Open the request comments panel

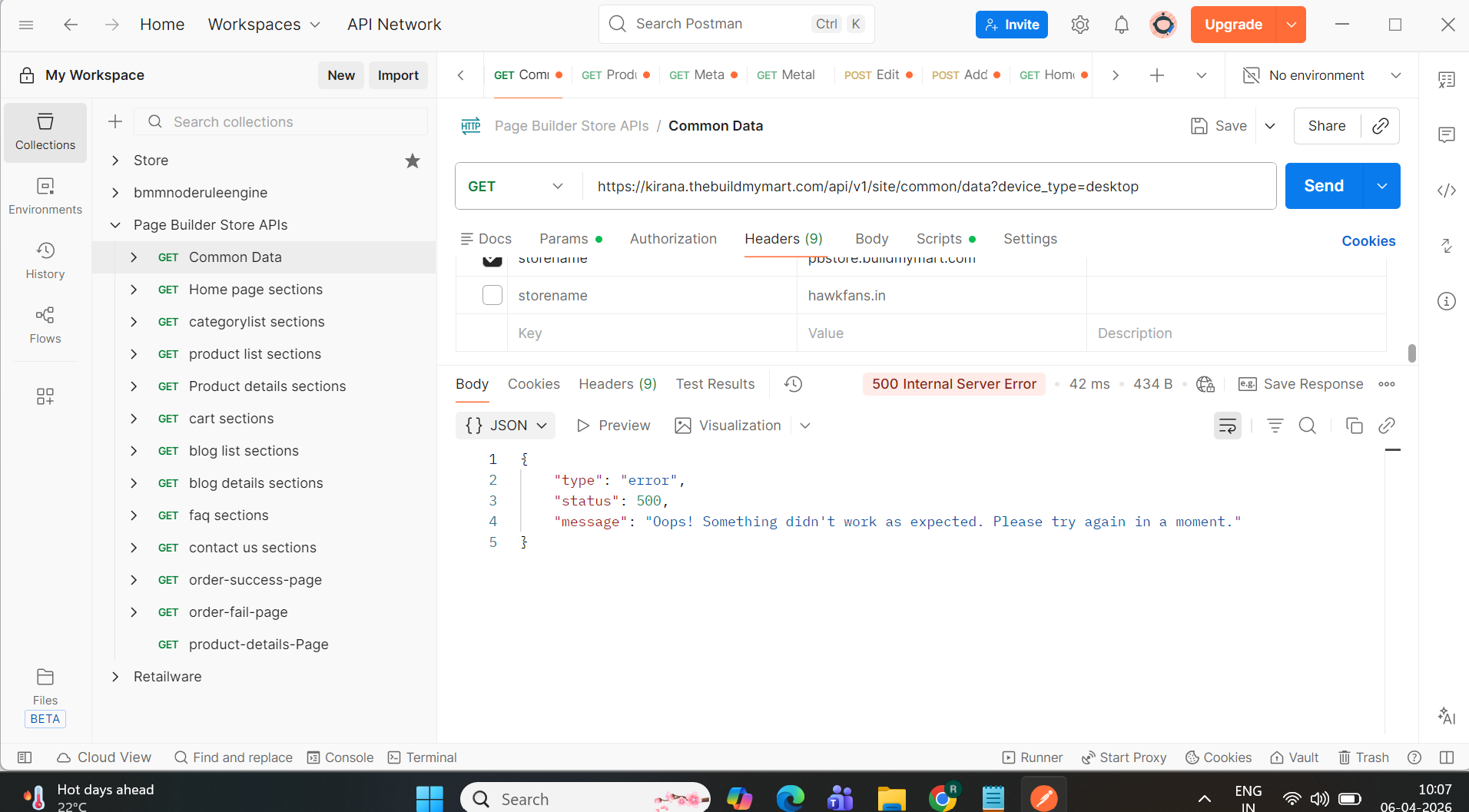click(1447, 135)
